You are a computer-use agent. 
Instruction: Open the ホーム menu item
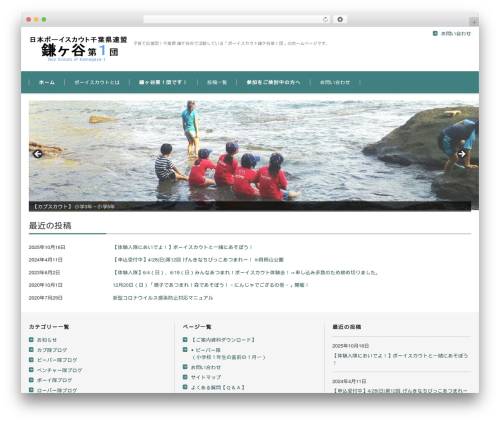[x=47, y=82]
